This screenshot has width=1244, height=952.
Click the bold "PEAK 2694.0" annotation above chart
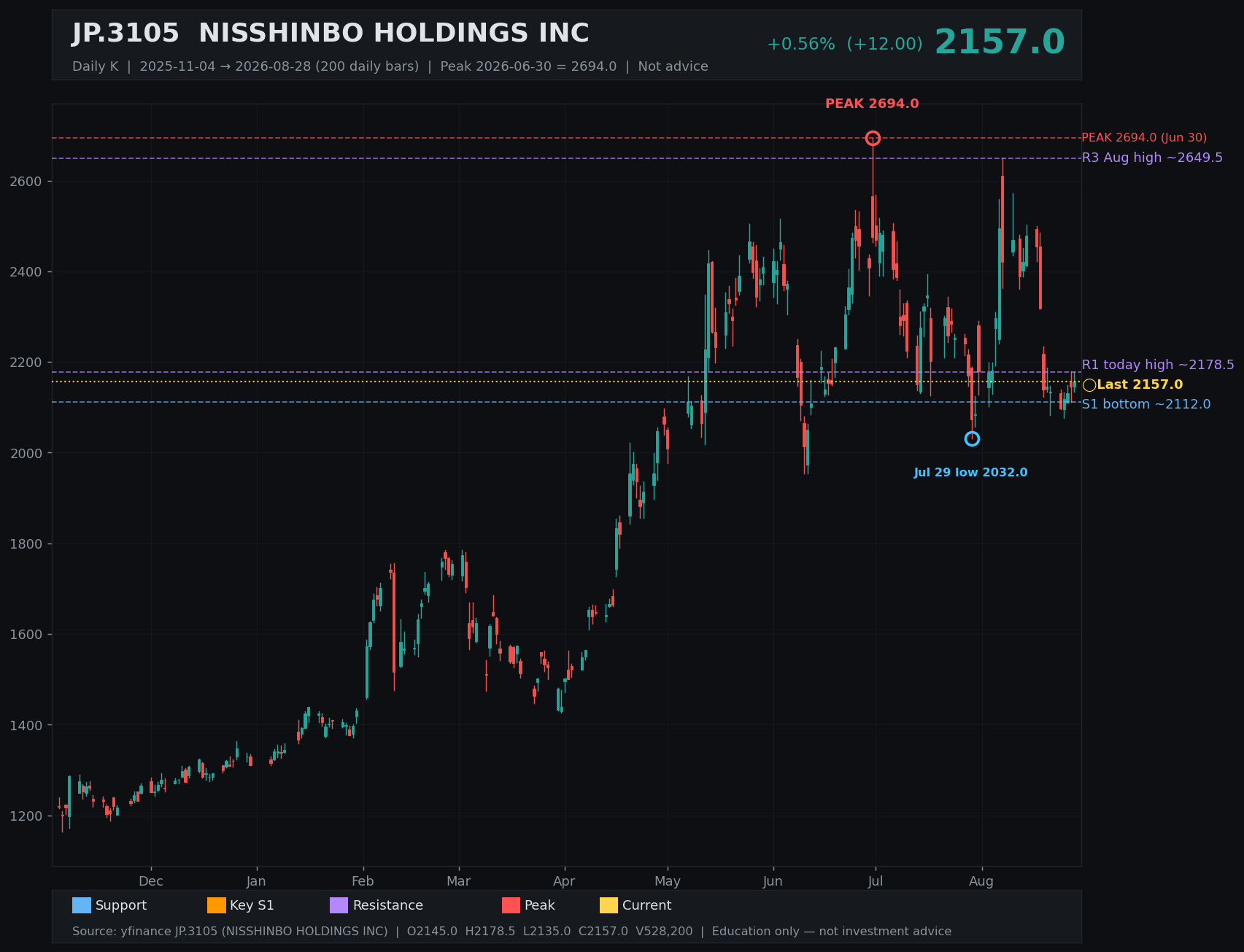872,104
